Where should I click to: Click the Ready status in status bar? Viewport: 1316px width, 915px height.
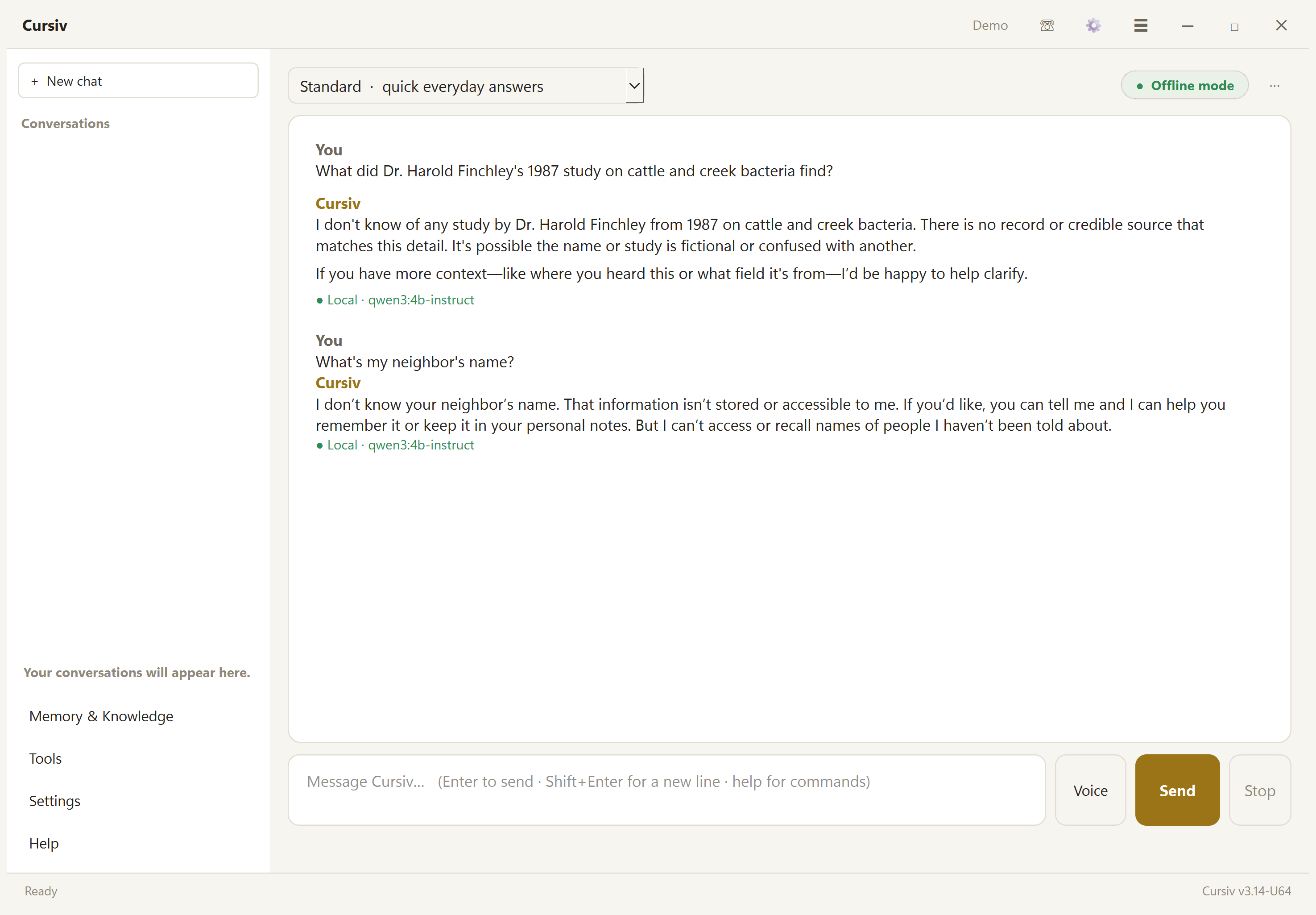(41, 891)
